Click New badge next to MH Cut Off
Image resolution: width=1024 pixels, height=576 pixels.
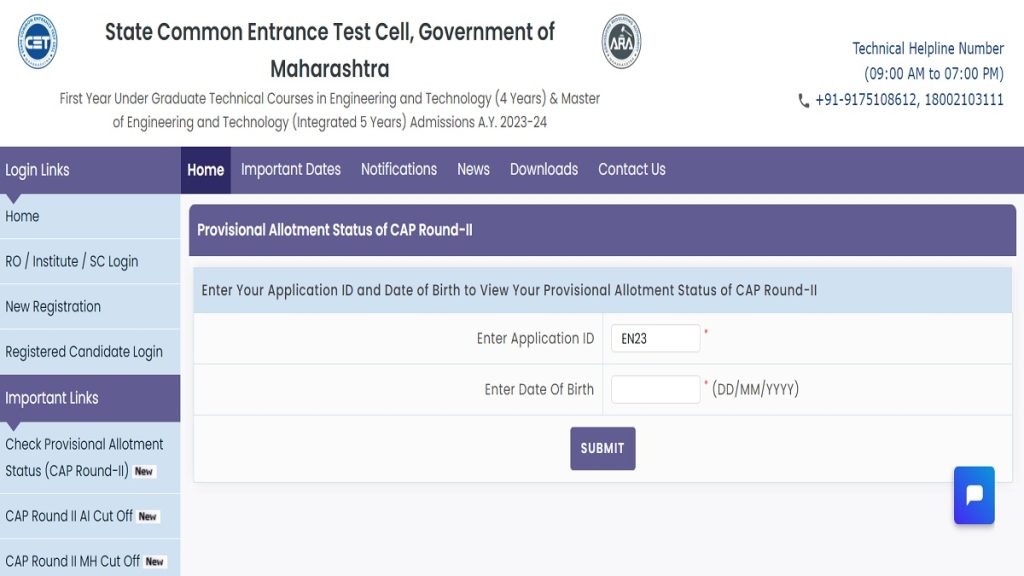point(155,562)
